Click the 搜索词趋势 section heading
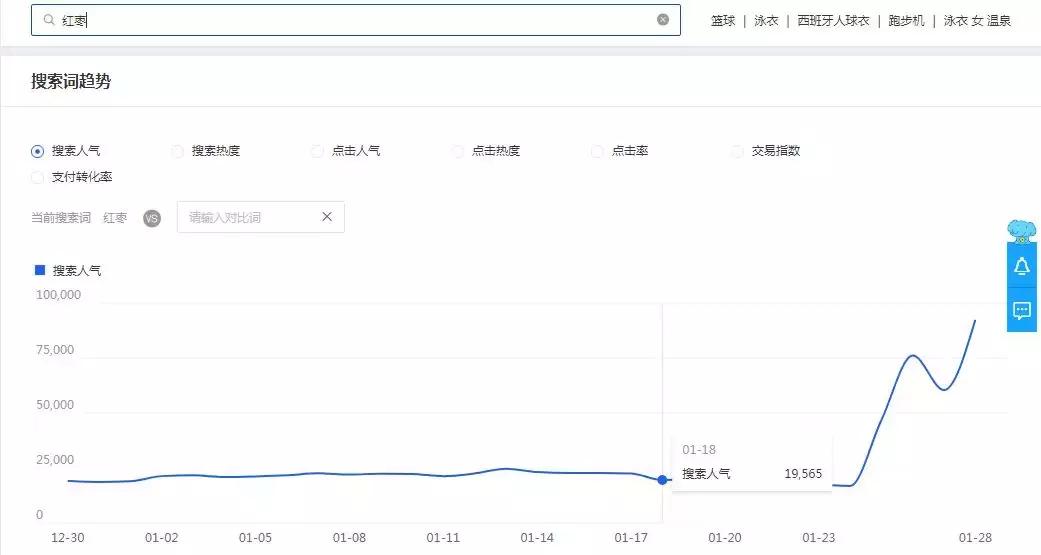 [71, 81]
